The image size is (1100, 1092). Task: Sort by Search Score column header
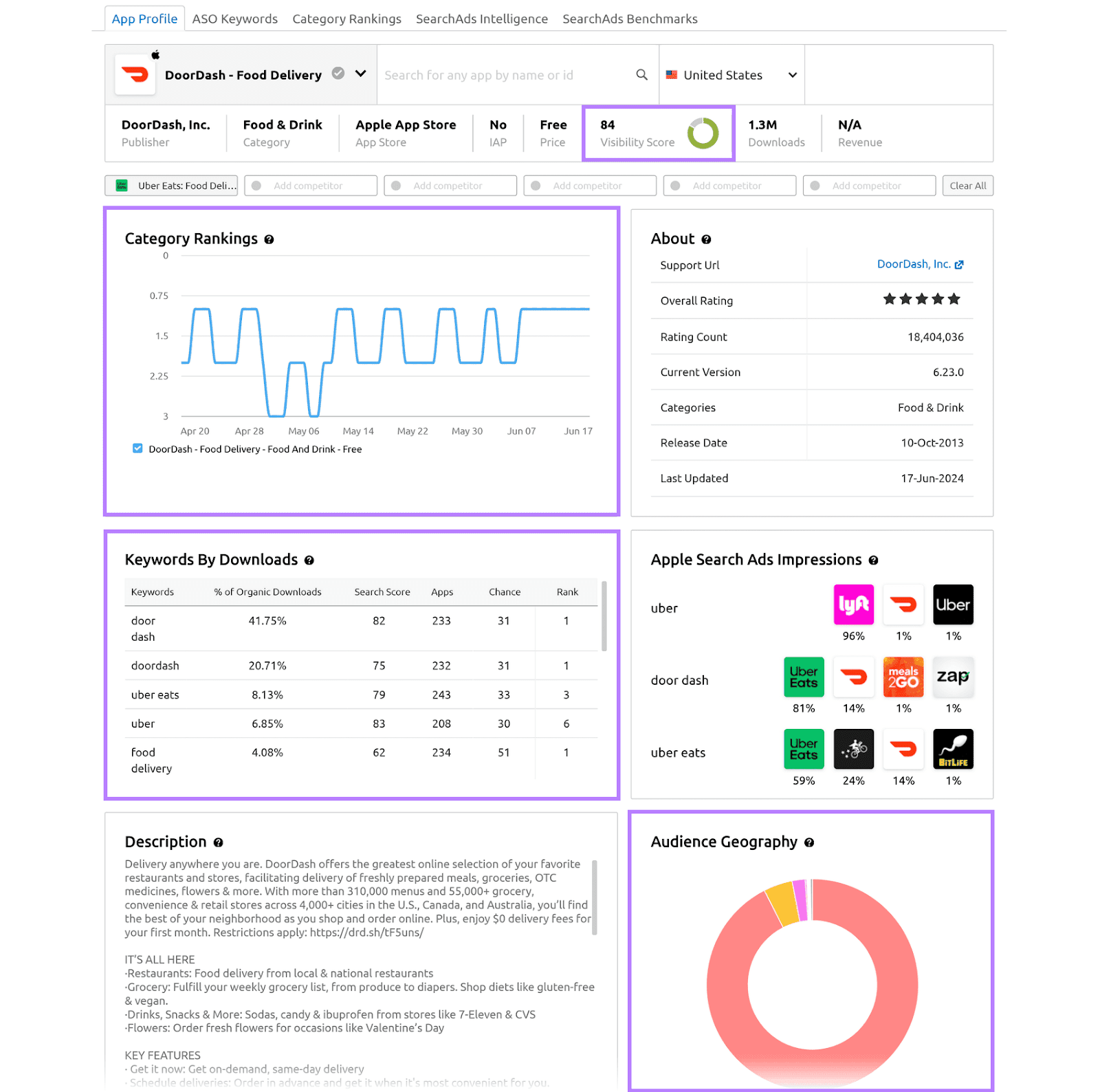click(382, 592)
